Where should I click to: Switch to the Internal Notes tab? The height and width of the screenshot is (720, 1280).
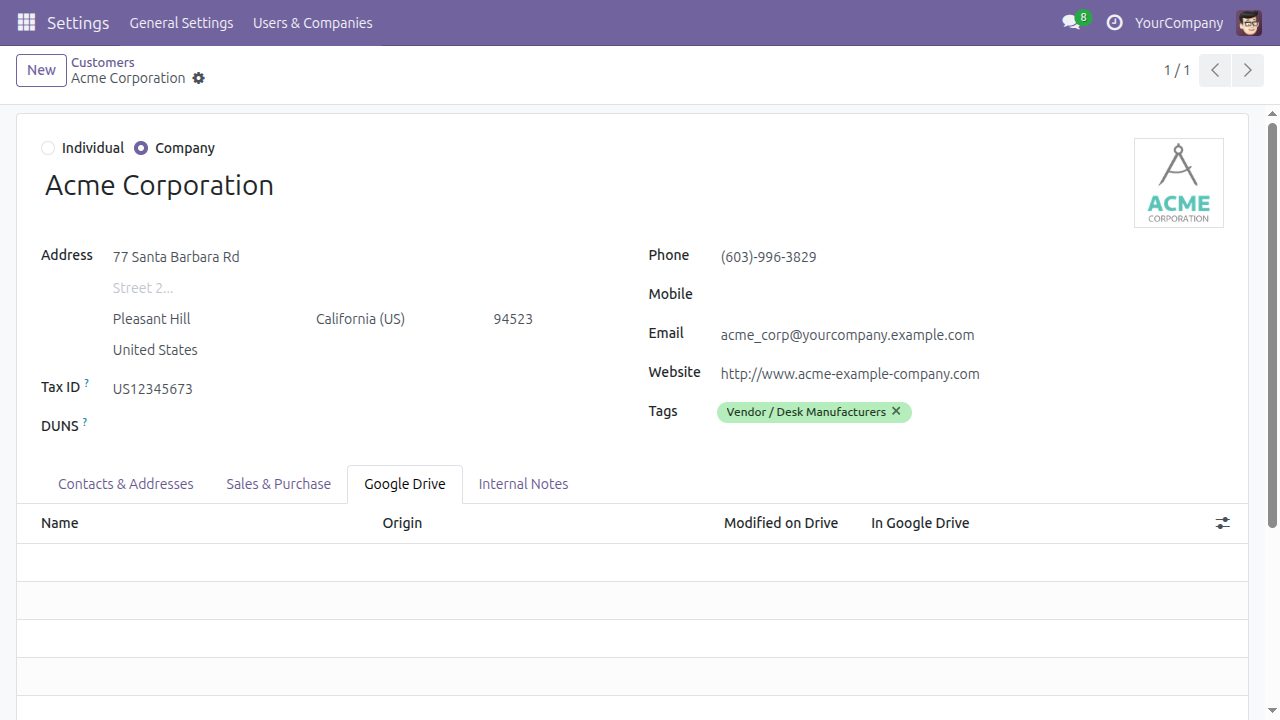[x=523, y=484]
